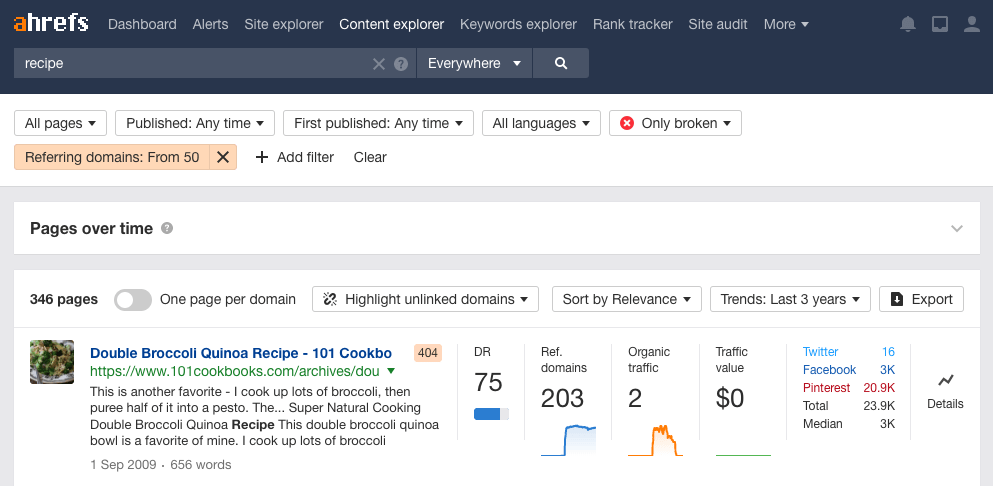Open Highlight unlinked domains dropdown

[x=426, y=299]
